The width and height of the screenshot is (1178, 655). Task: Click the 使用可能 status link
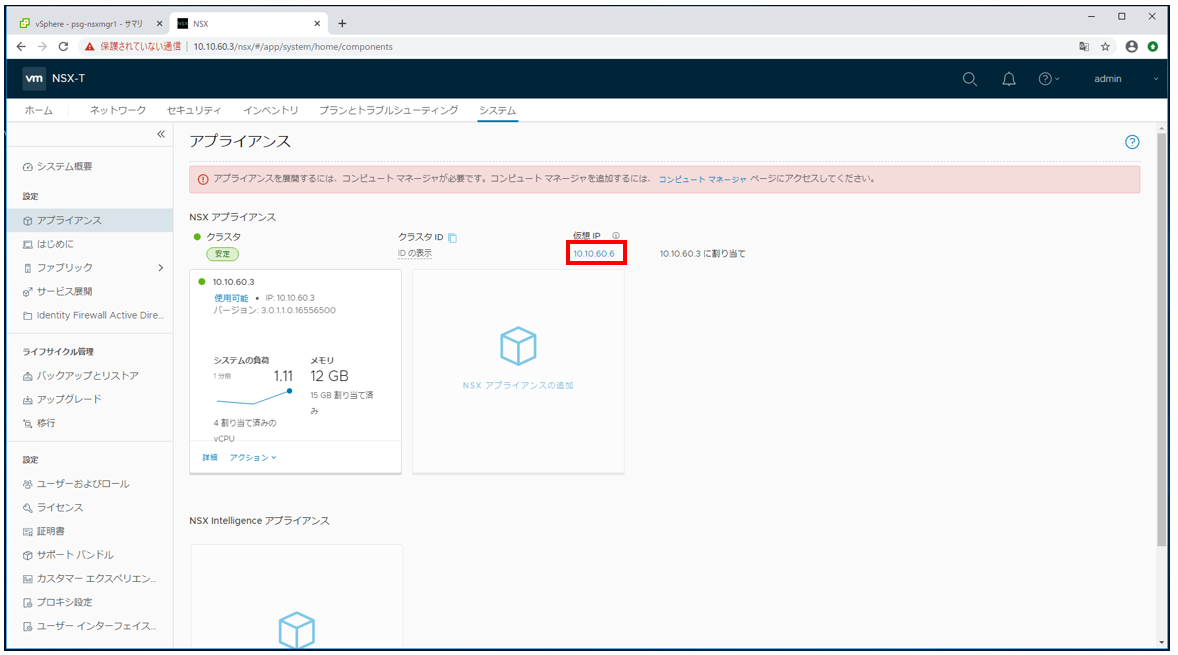tap(231, 298)
